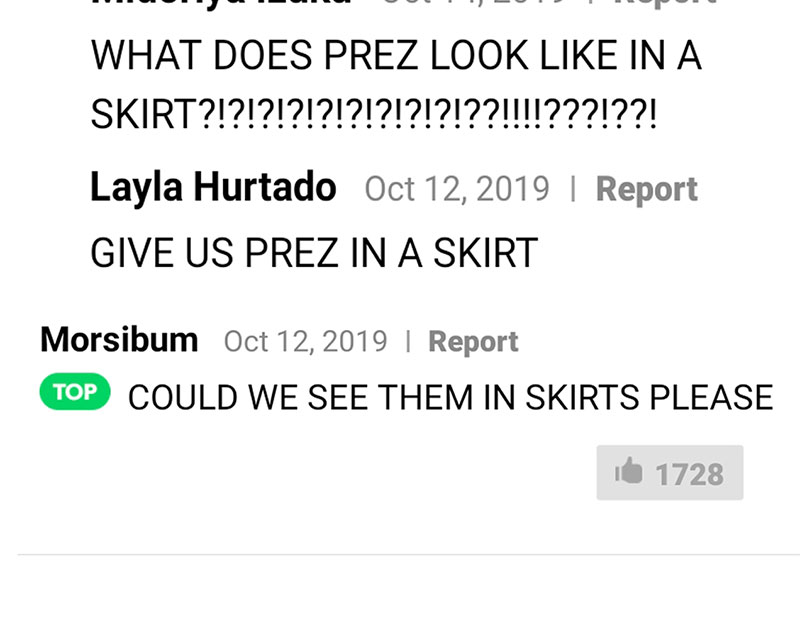
Task: Click the horizontal divider below the comment
Action: tap(409, 554)
